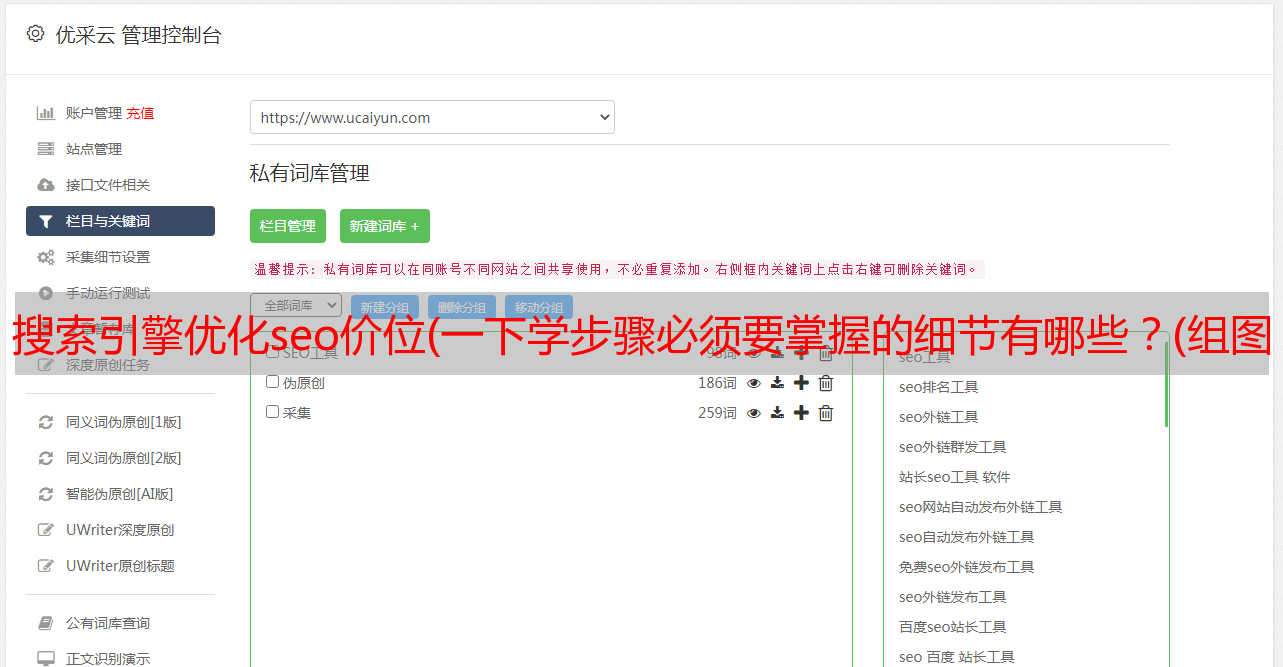Viewport: 1283px width, 667px height.
Task: Click the 新建词库 + button
Action: tap(385, 226)
